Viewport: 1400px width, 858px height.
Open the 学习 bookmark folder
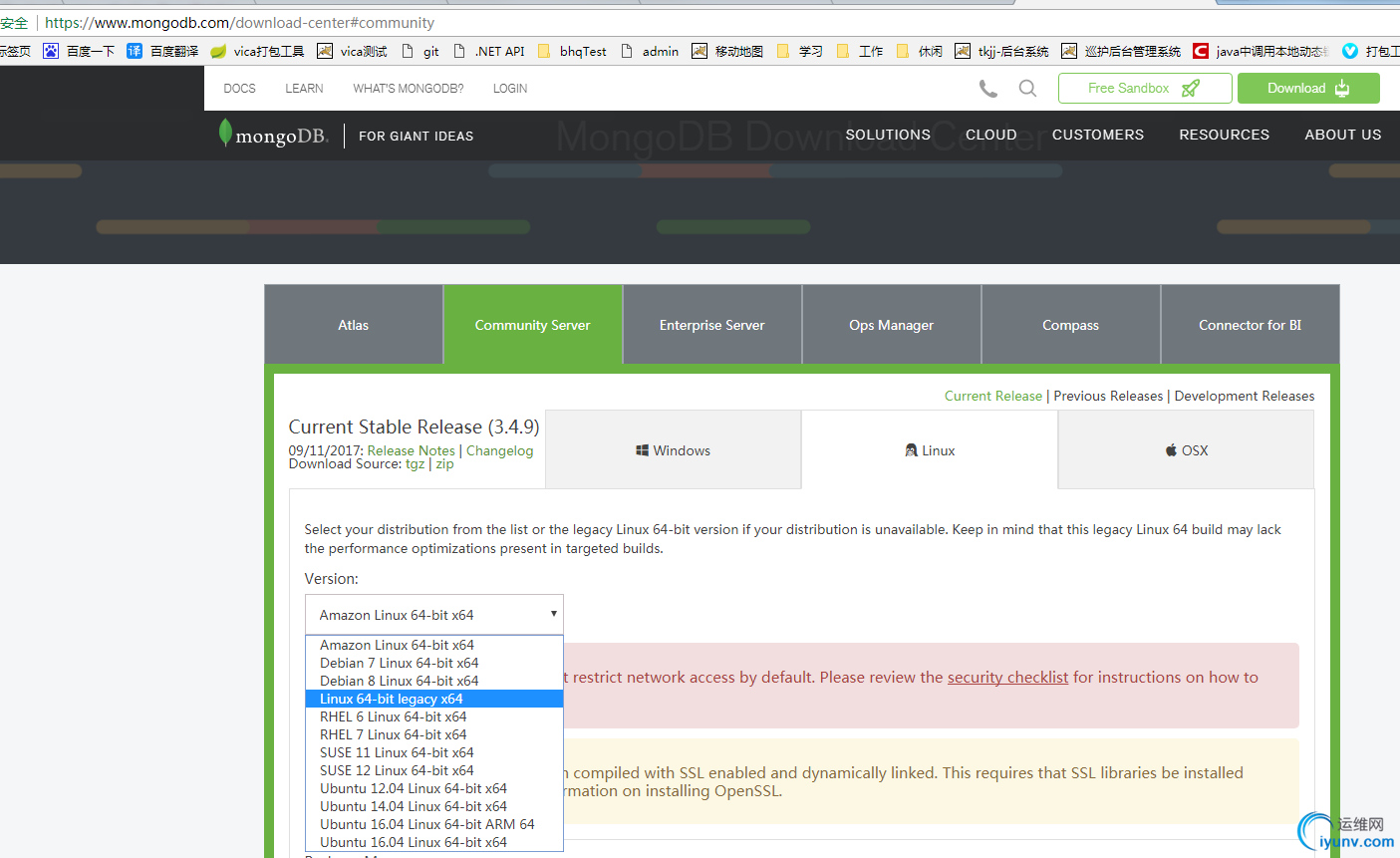pos(799,51)
